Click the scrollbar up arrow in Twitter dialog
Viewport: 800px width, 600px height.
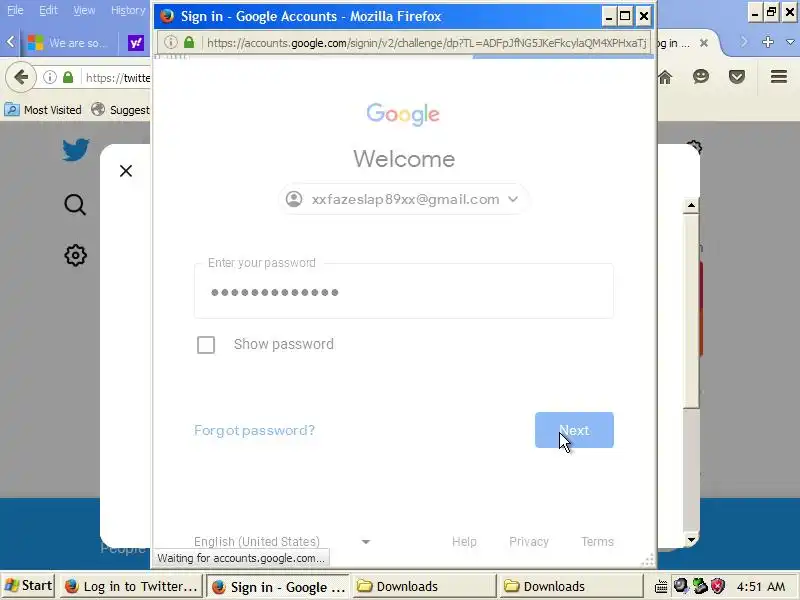click(x=691, y=205)
